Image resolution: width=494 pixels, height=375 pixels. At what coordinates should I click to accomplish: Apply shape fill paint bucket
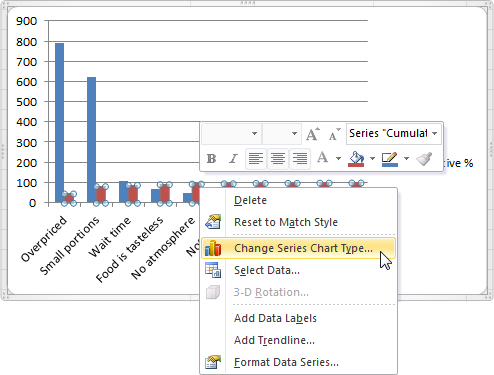[x=356, y=158]
